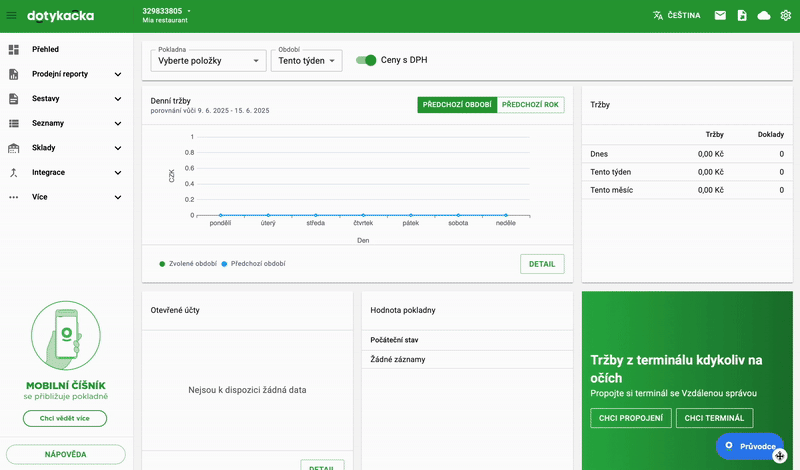The width and height of the screenshot is (800, 470).
Task: Select Předchozí období comparison toggle
Action: coord(457,104)
